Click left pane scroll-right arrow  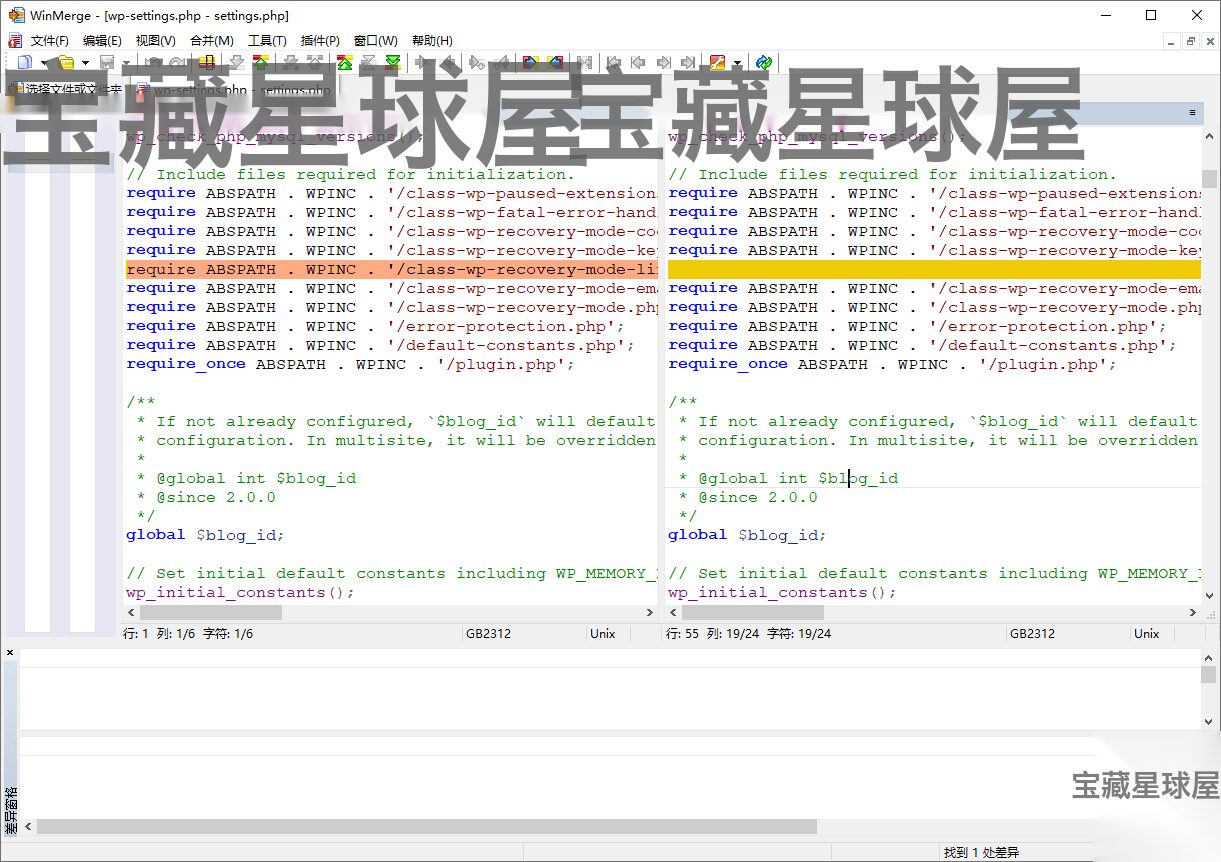click(x=649, y=612)
